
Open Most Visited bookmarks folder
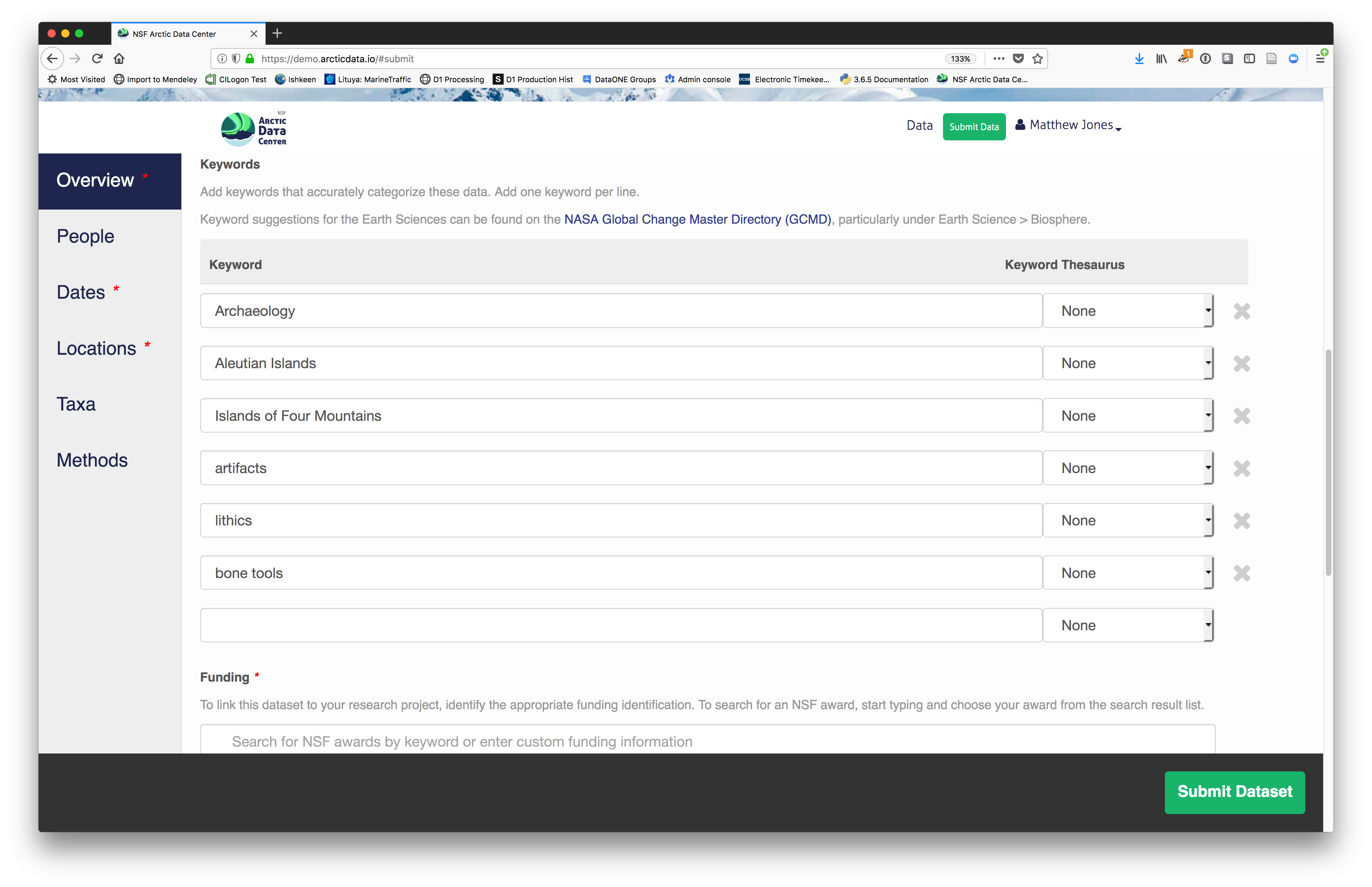coord(76,79)
